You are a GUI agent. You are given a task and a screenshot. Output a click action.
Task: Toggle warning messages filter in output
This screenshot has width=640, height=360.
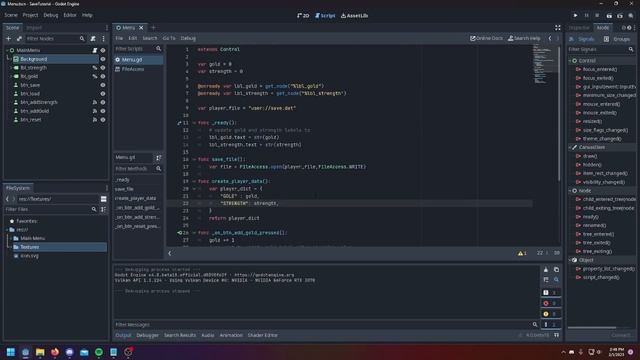coord(551,314)
